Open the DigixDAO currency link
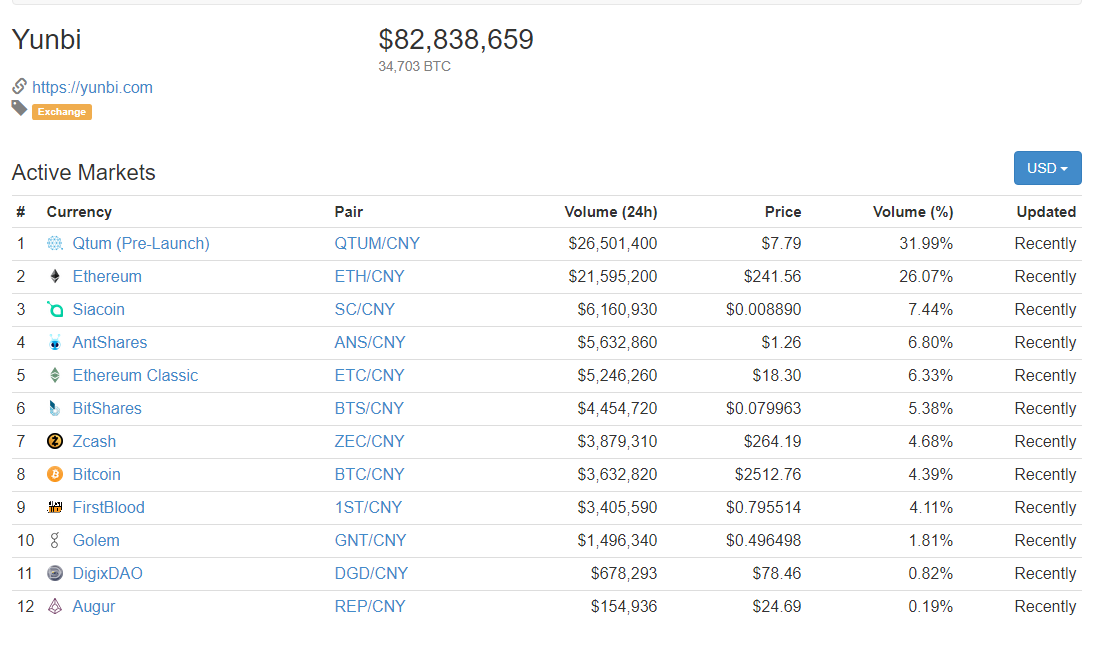The width and height of the screenshot is (1111, 647). 108,573
